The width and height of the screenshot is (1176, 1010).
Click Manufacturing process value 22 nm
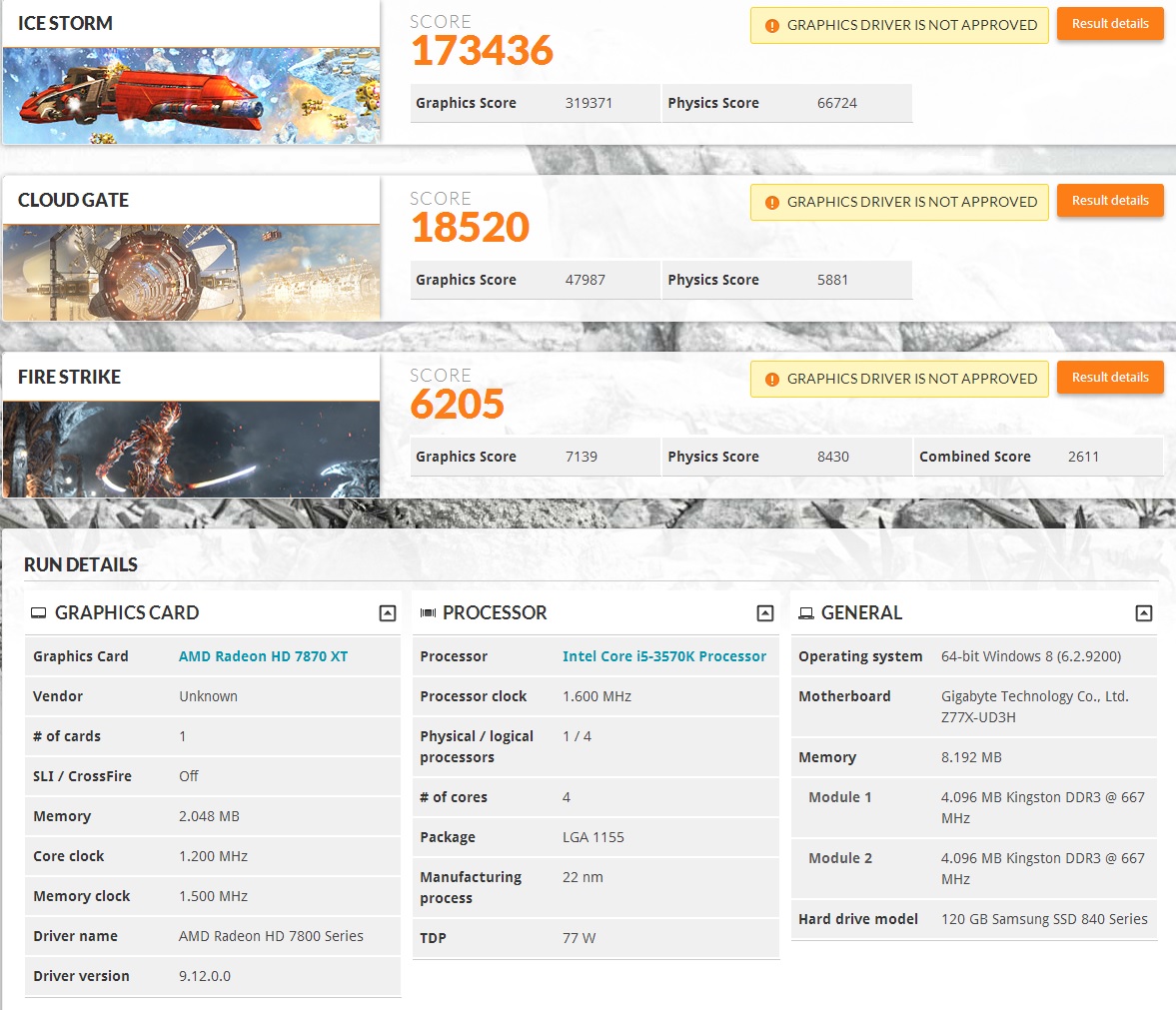click(583, 877)
